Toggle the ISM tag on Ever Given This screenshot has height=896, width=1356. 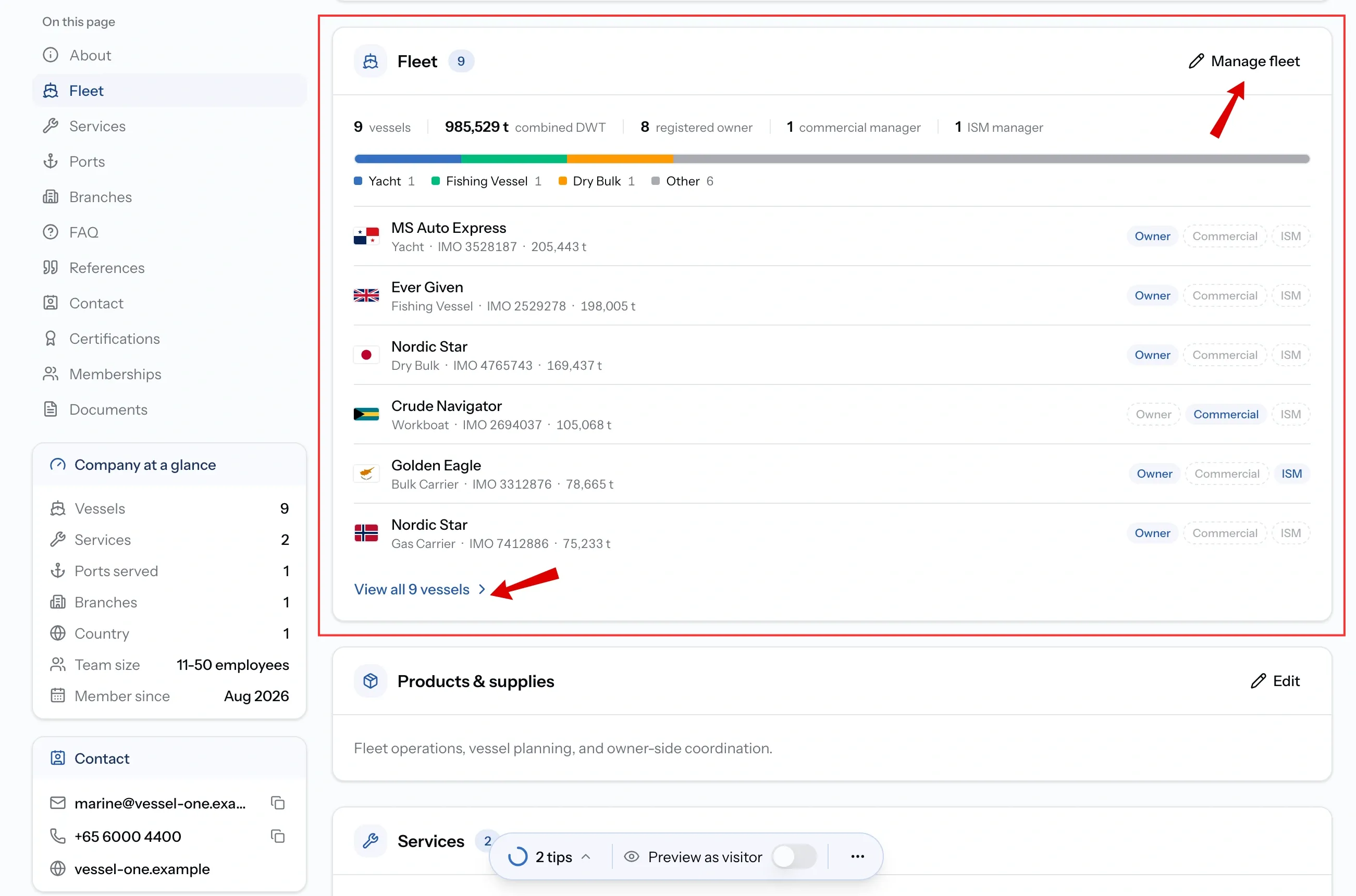1290,295
